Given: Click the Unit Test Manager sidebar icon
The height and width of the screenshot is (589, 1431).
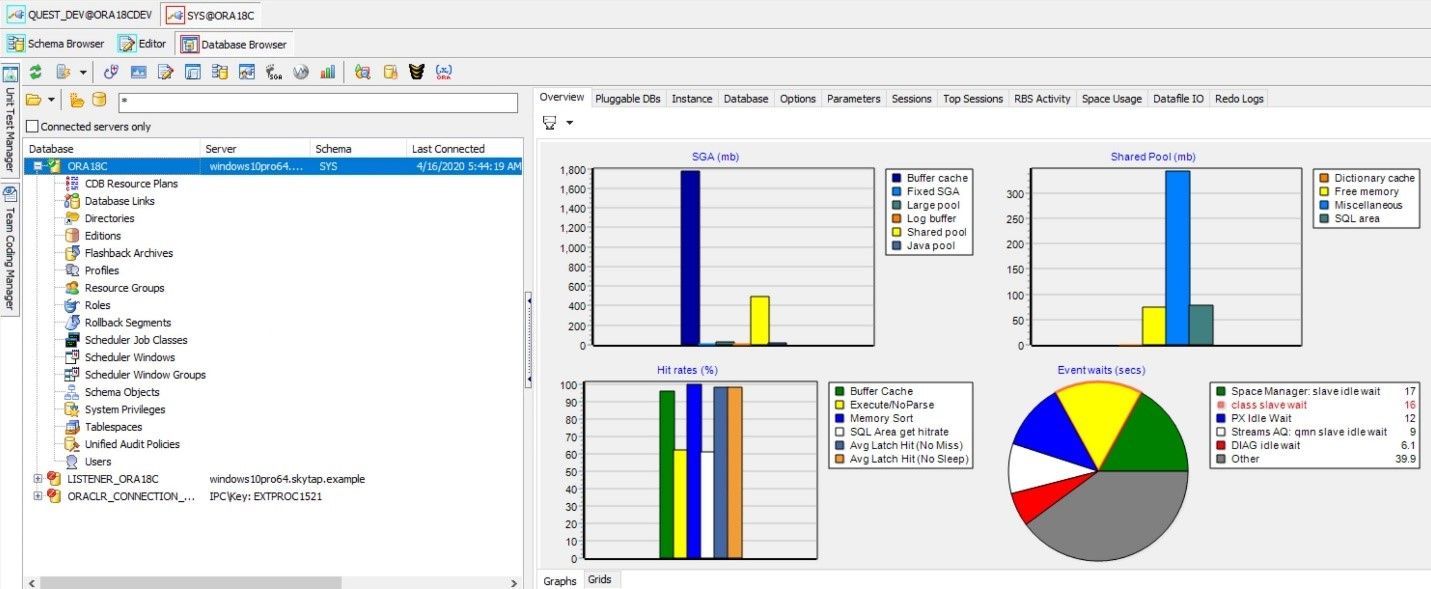Looking at the screenshot, I should (10, 75).
